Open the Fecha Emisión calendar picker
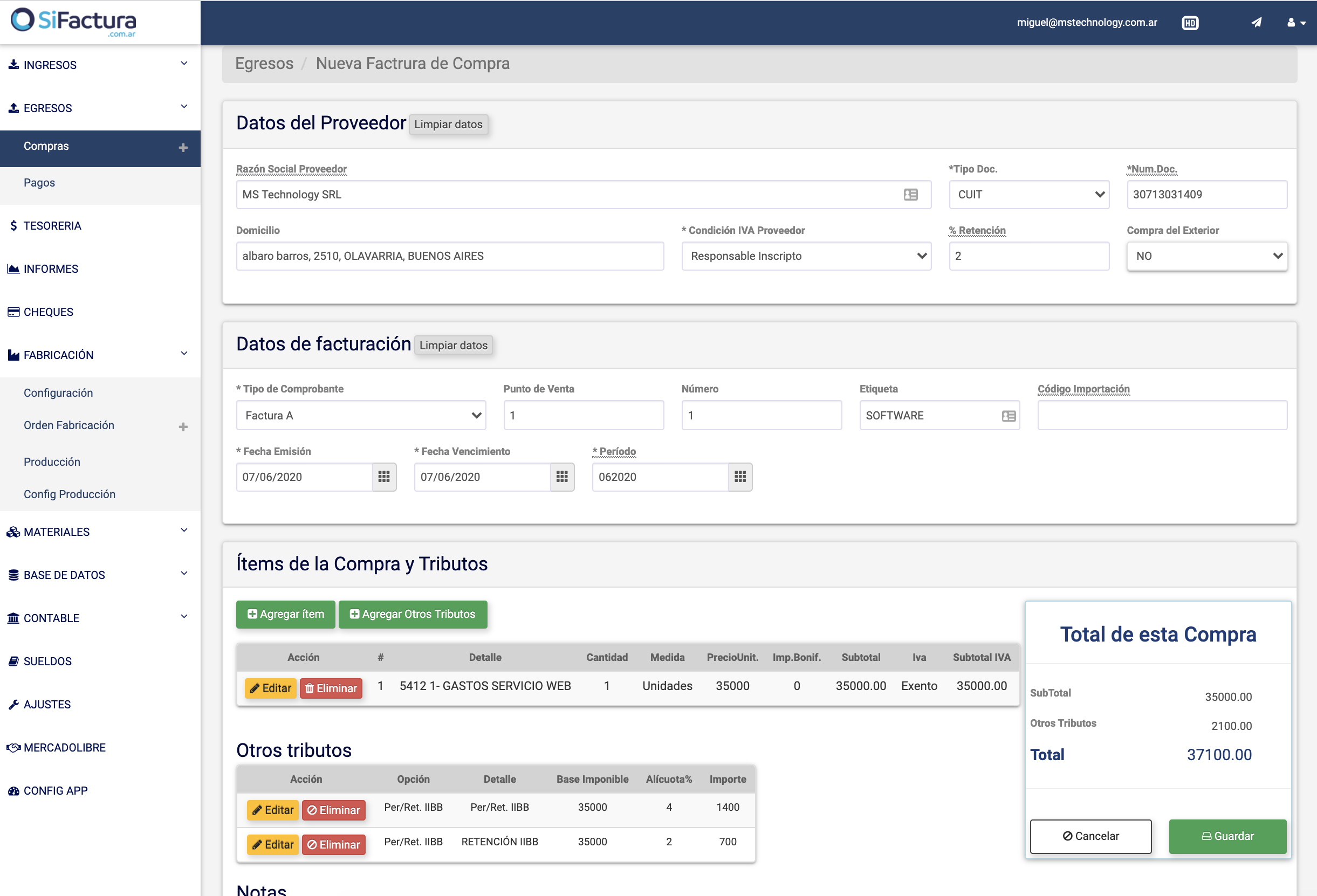 click(383, 477)
